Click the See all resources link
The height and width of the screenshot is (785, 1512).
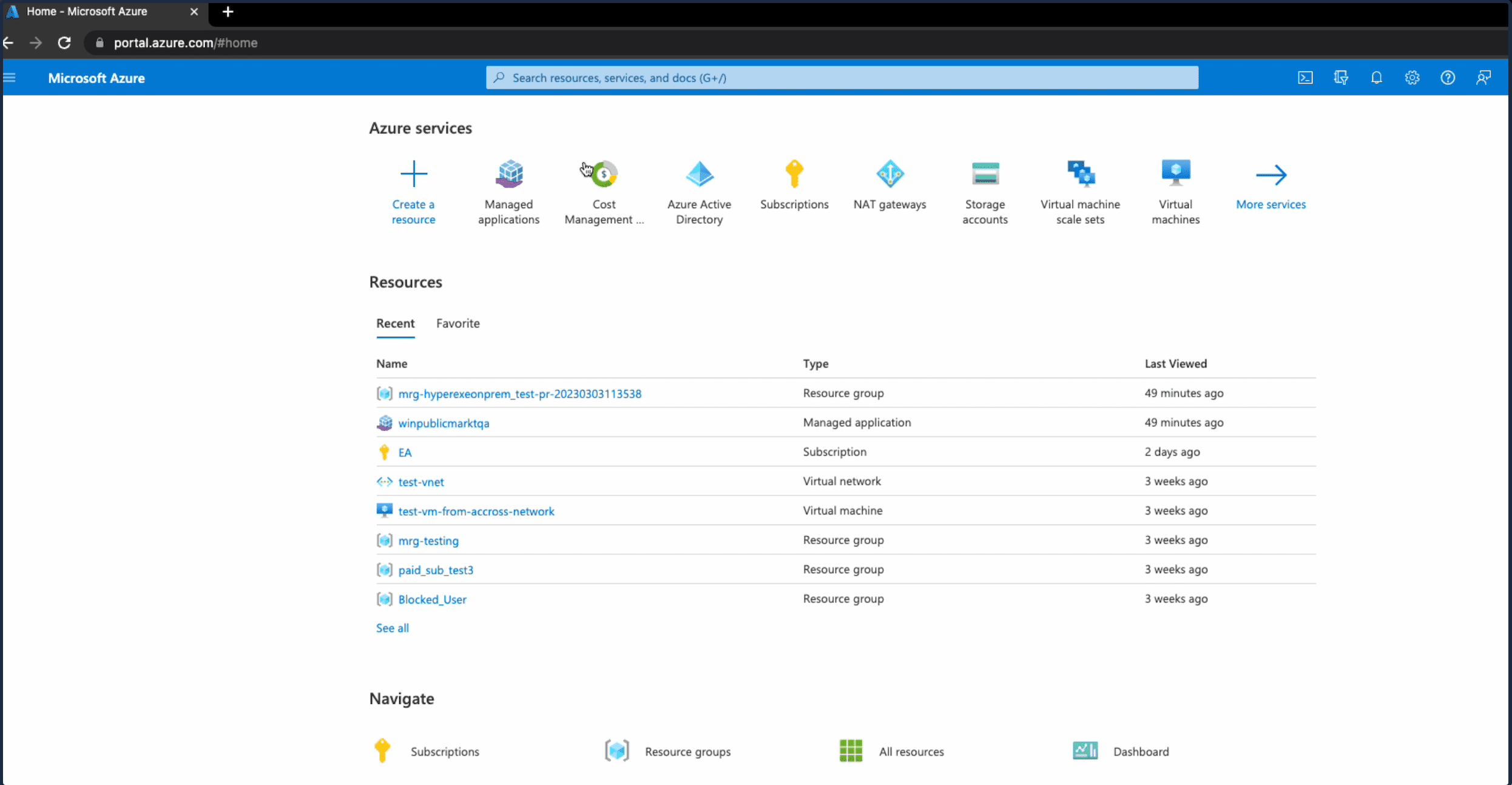tap(392, 628)
